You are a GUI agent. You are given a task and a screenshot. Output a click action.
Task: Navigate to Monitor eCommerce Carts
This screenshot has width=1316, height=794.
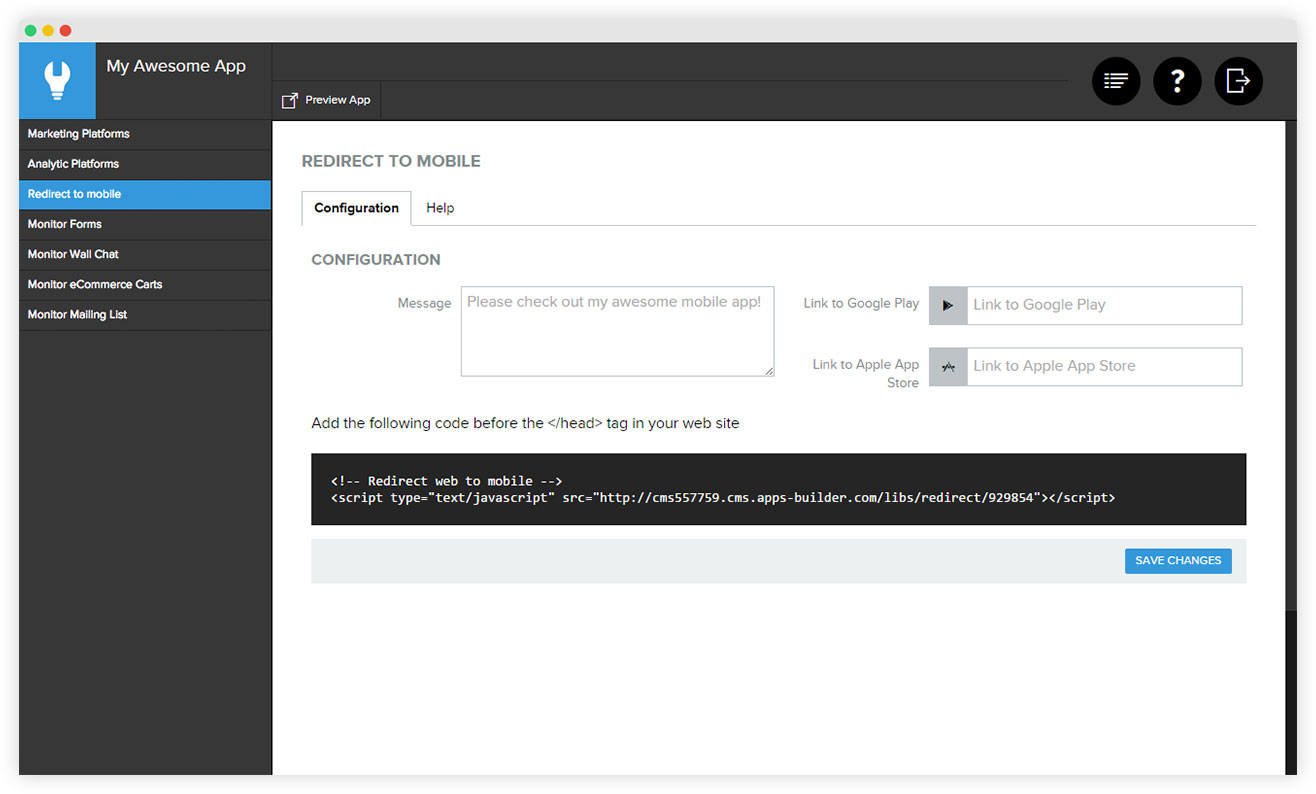[x=95, y=284]
